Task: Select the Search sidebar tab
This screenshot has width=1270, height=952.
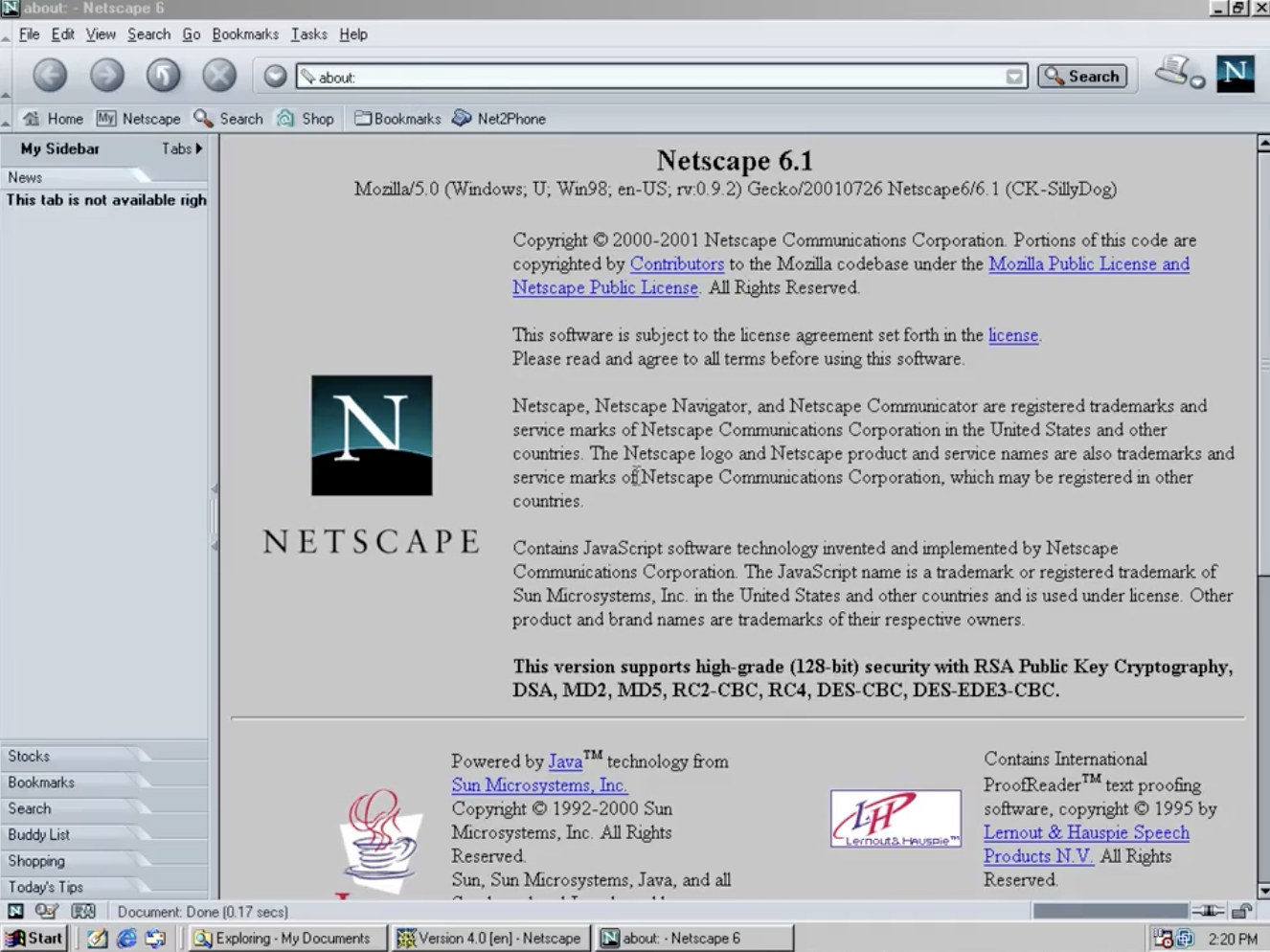Action: tap(77, 808)
